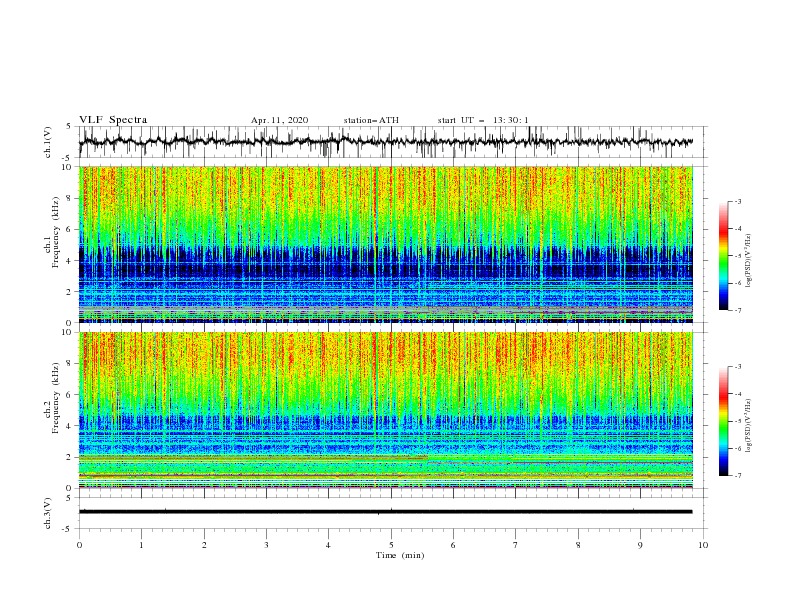Click the "2" tick on ch.2 frequency axis
Screen dimensions: 792x612
70,457
